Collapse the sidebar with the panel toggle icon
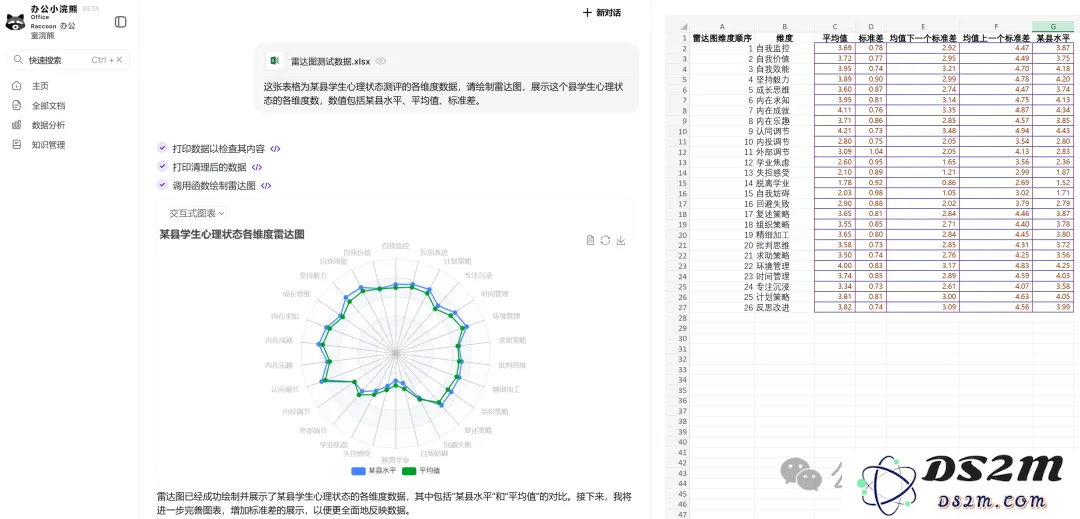The image size is (1080, 519). 121,22
